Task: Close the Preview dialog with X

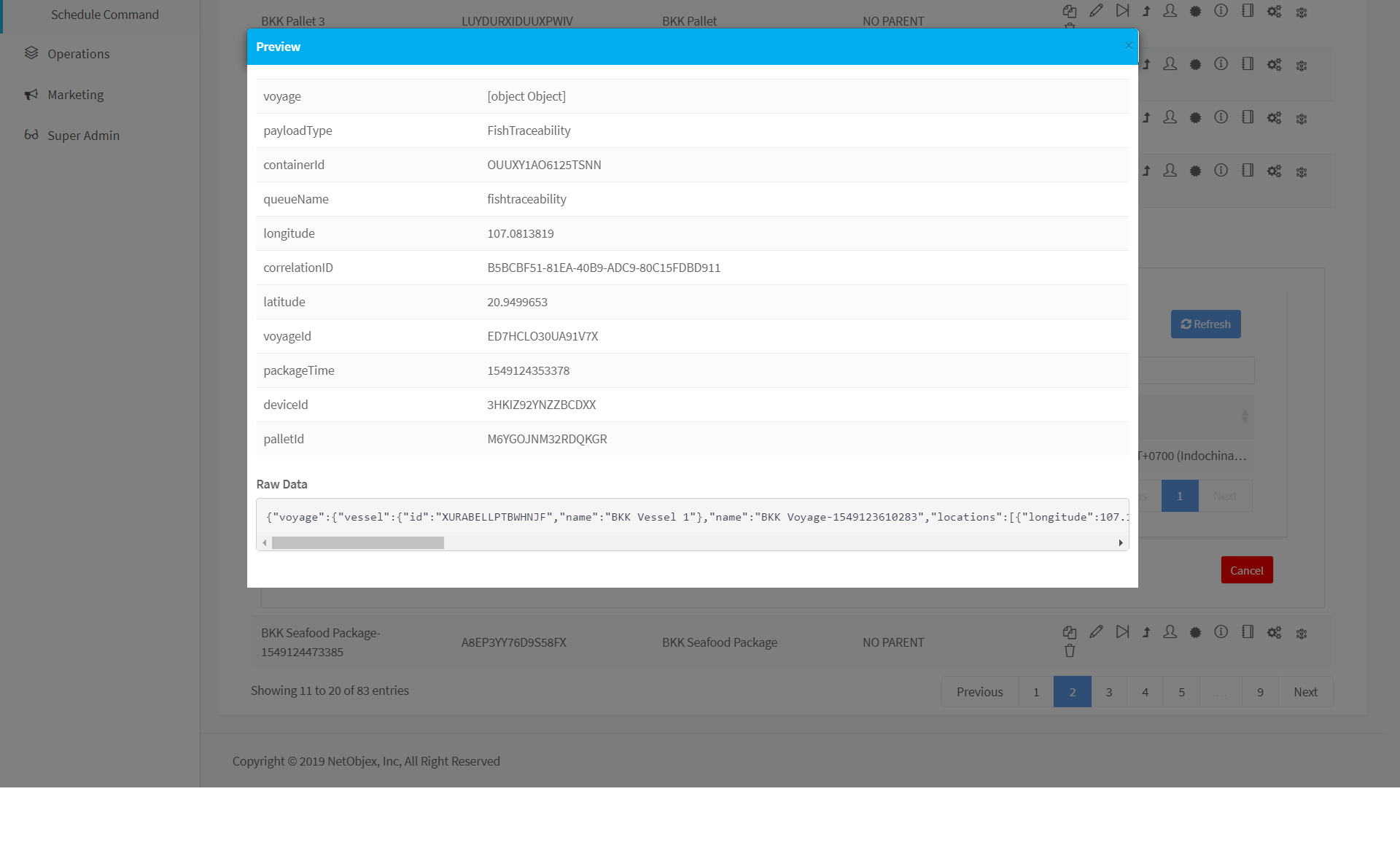Action: tap(1128, 46)
